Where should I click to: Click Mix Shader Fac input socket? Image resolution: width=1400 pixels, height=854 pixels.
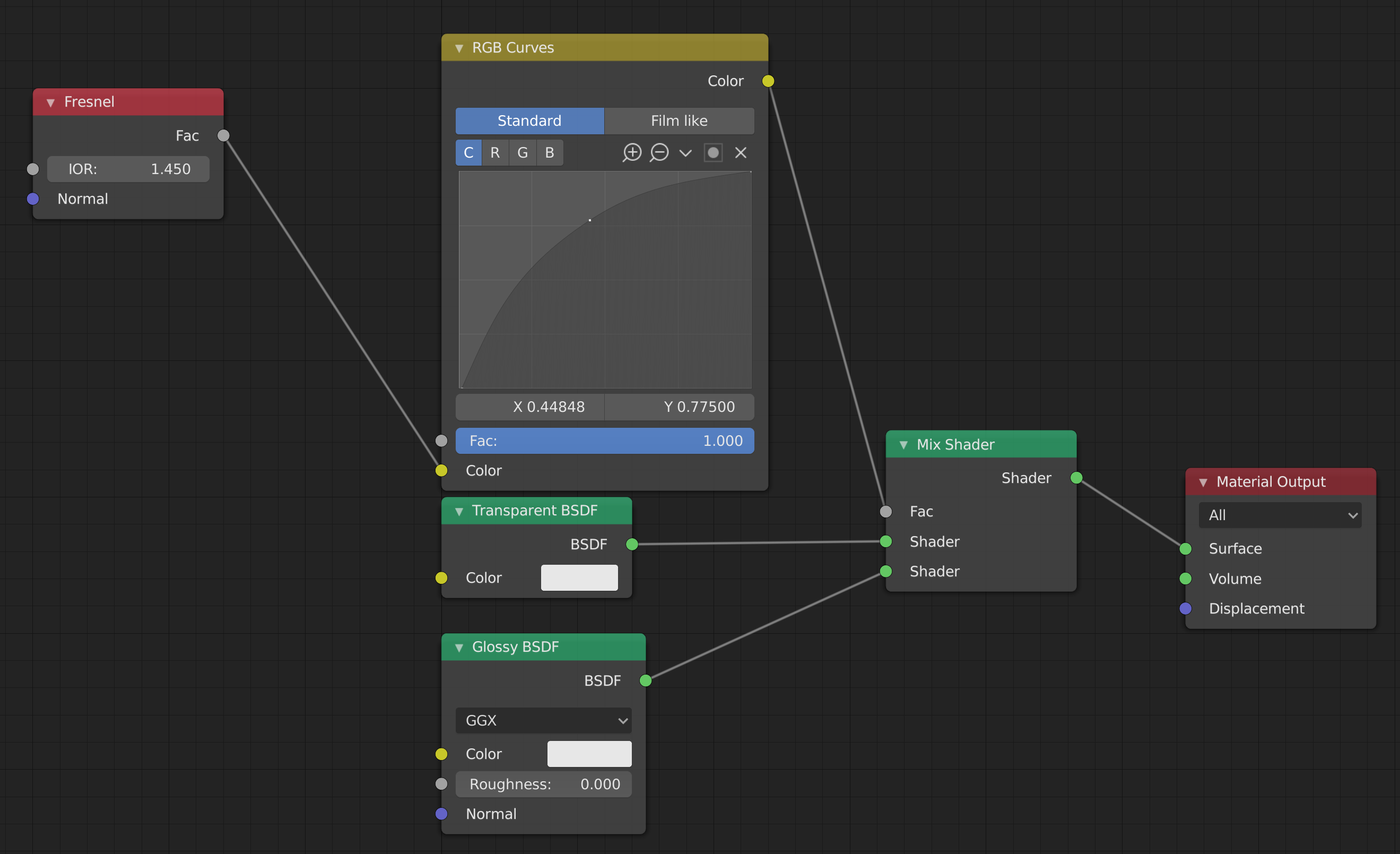point(886,512)
